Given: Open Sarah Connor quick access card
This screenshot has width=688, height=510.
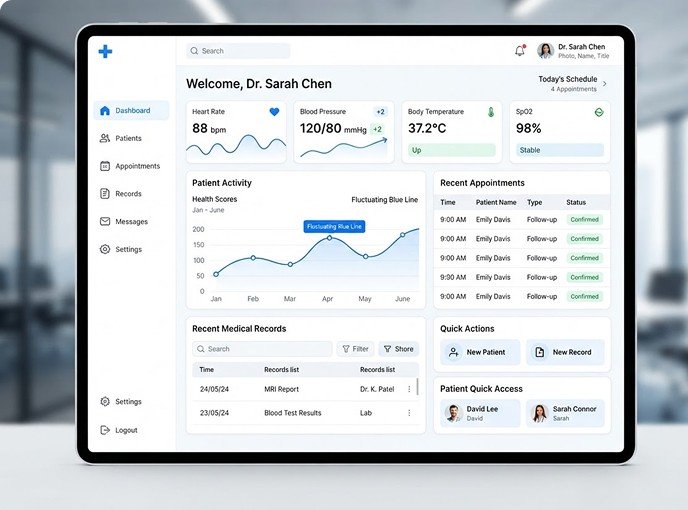Looking at the screenshot, I should (x=565, y=413).
